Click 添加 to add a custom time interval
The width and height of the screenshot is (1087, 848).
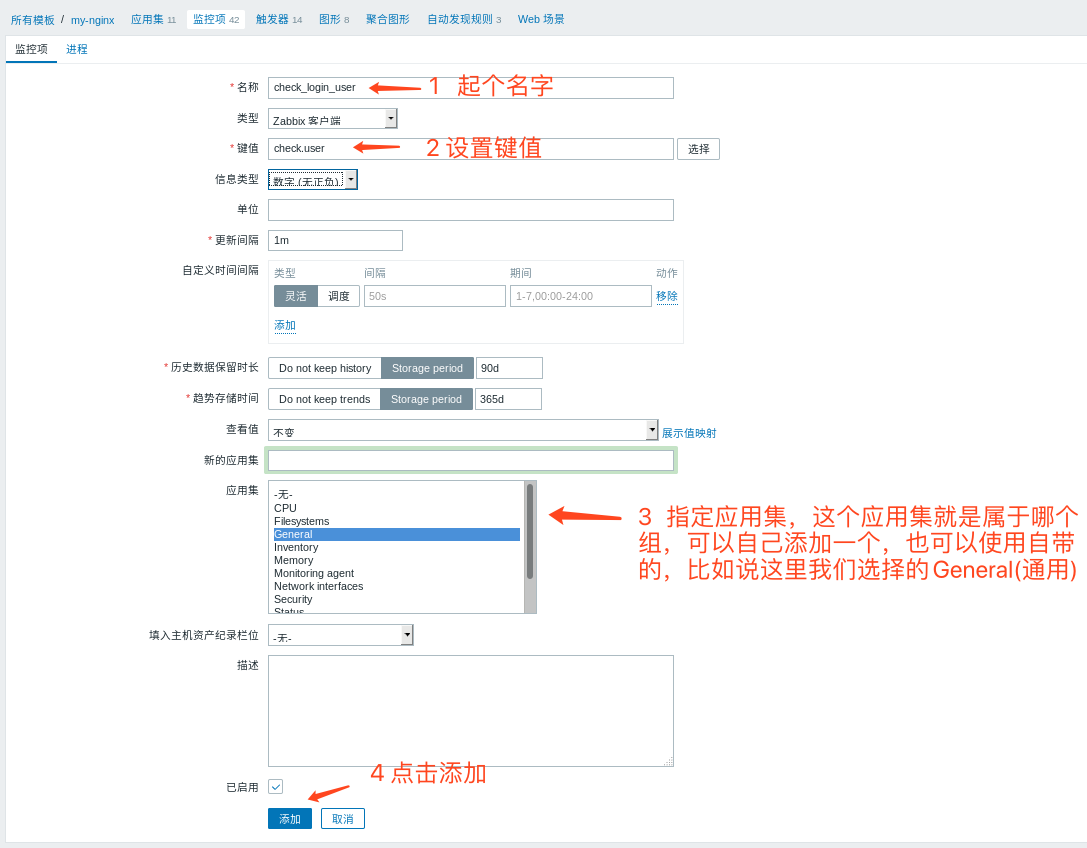tap(285, 325)
